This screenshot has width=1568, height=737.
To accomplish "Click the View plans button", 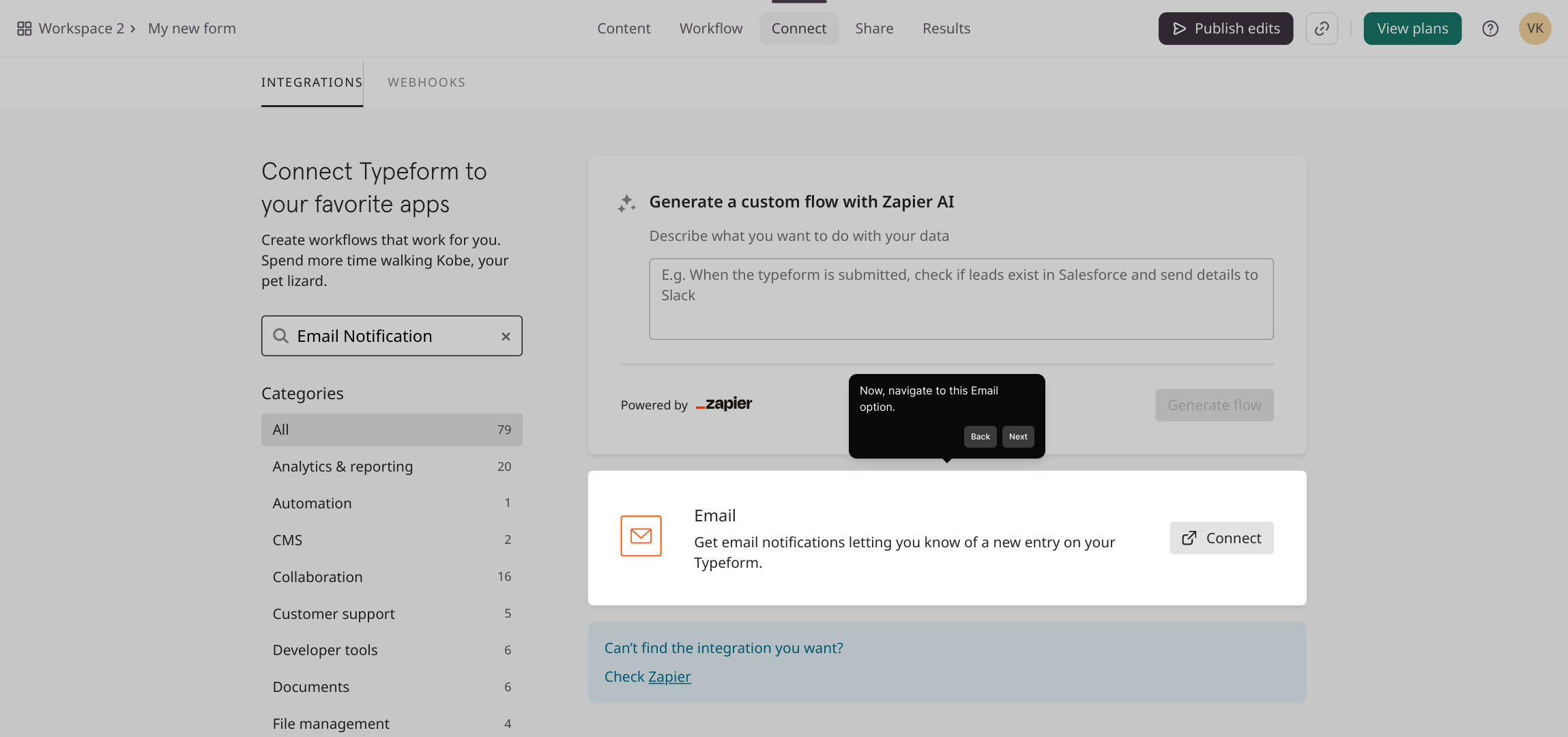I will point(1412,29).
